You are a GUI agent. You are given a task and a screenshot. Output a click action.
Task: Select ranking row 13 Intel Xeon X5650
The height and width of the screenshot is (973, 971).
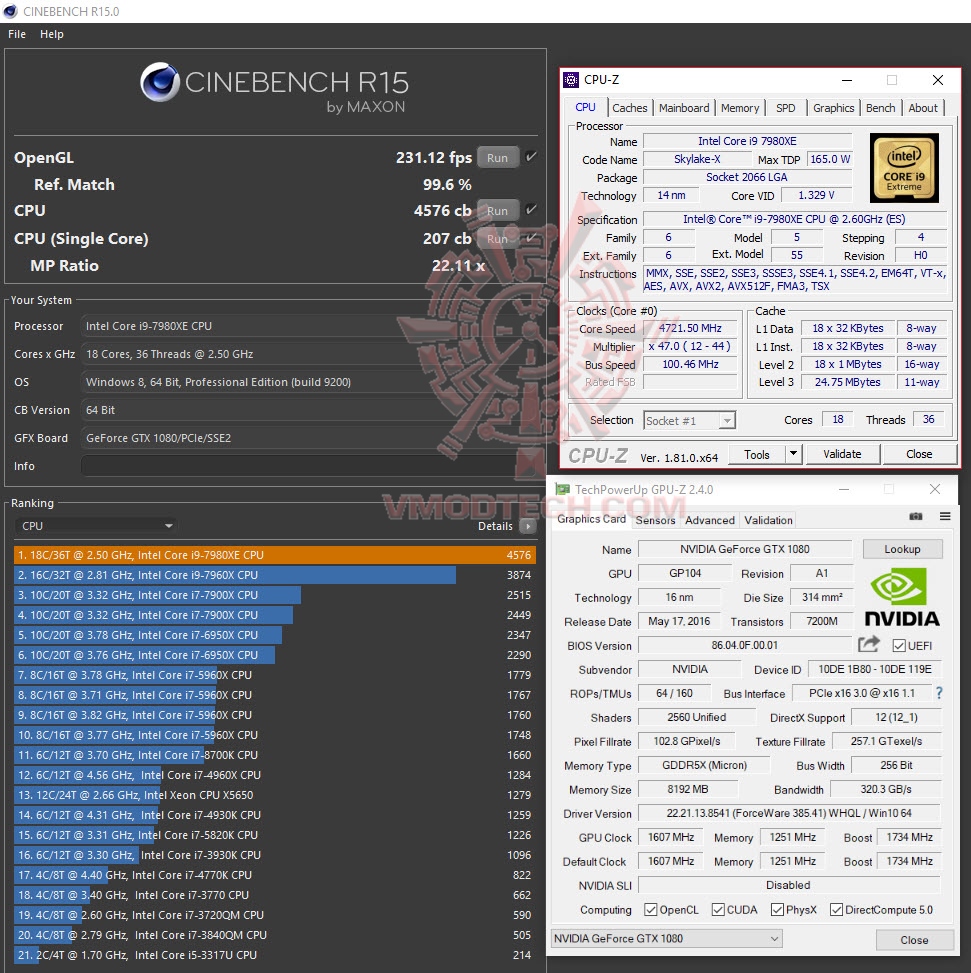[x=274, y=795]
